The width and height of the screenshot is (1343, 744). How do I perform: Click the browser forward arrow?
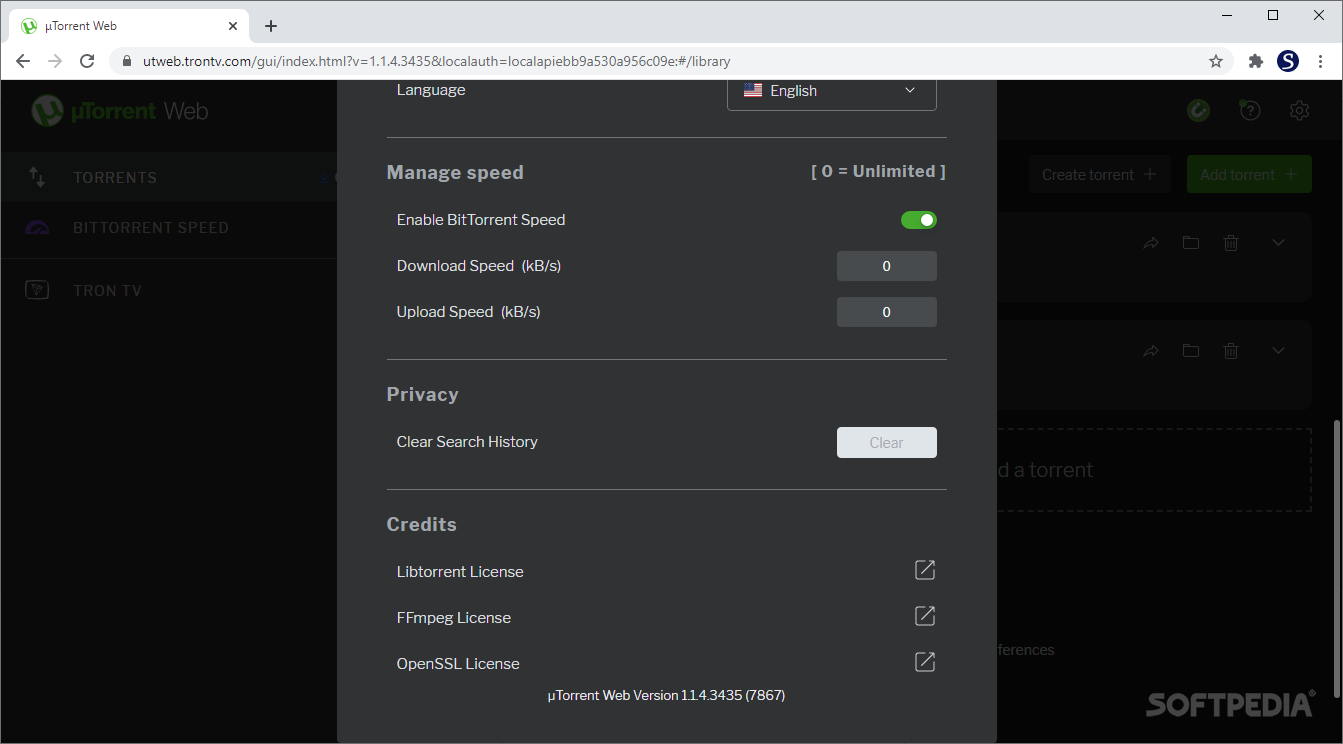click(x=55, y=61)
